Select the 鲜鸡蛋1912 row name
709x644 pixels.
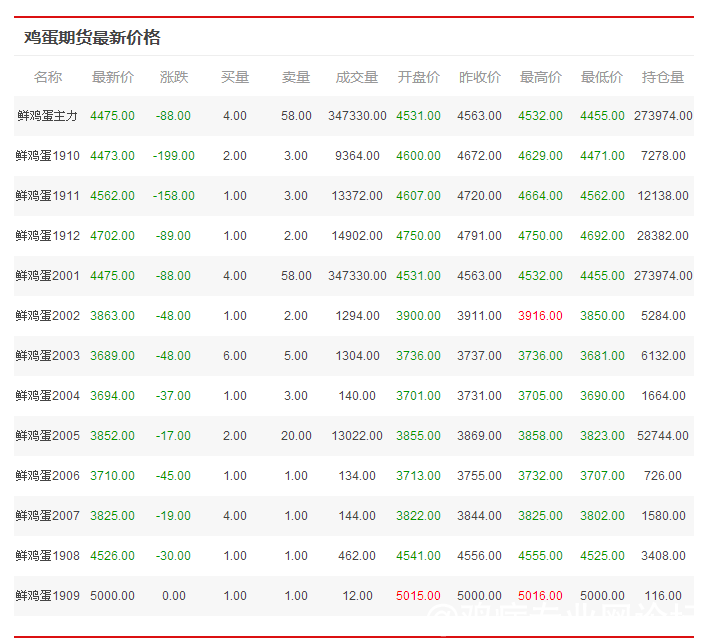tap(47, 236)
